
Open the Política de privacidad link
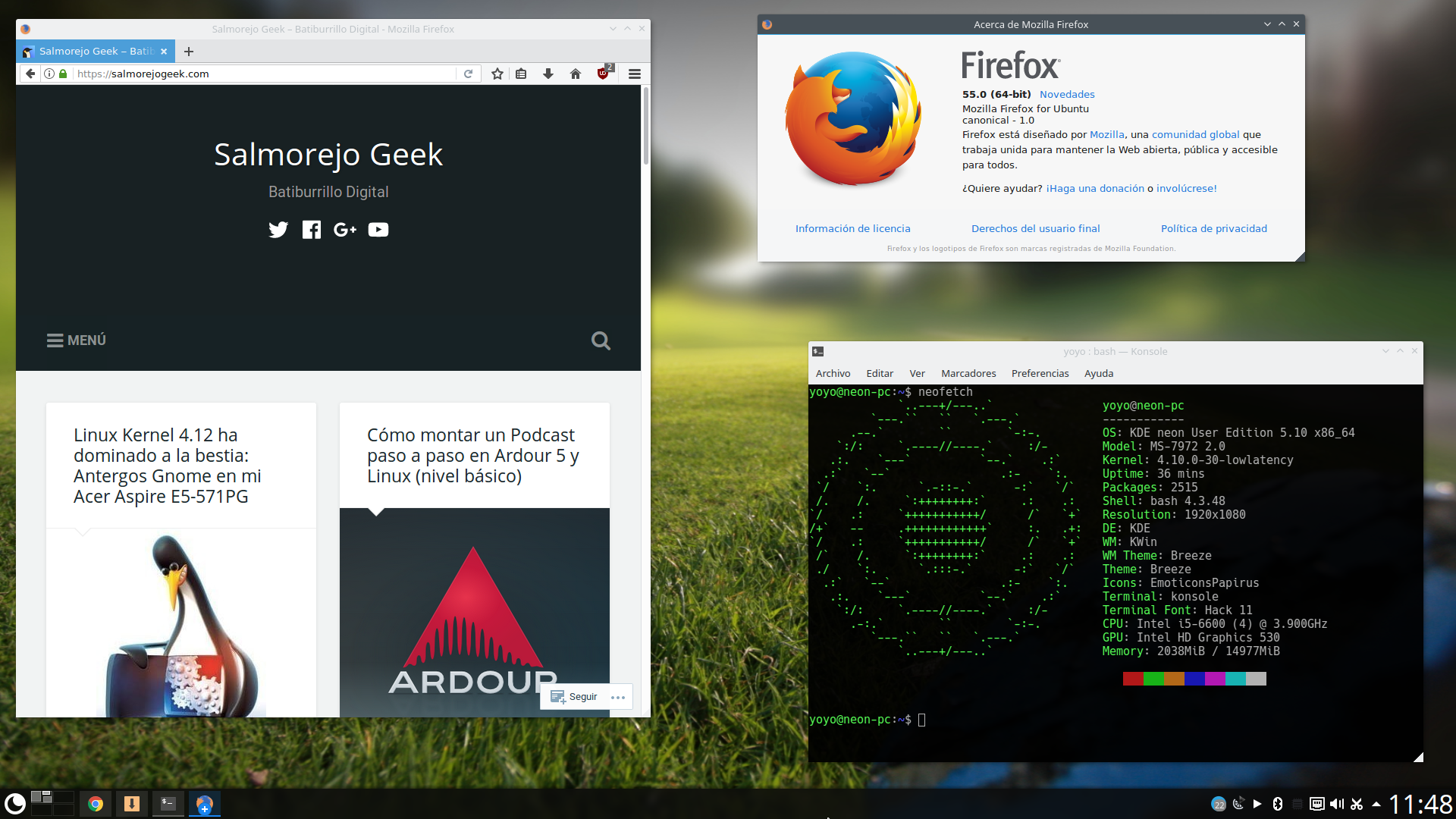click(1213, 228)
